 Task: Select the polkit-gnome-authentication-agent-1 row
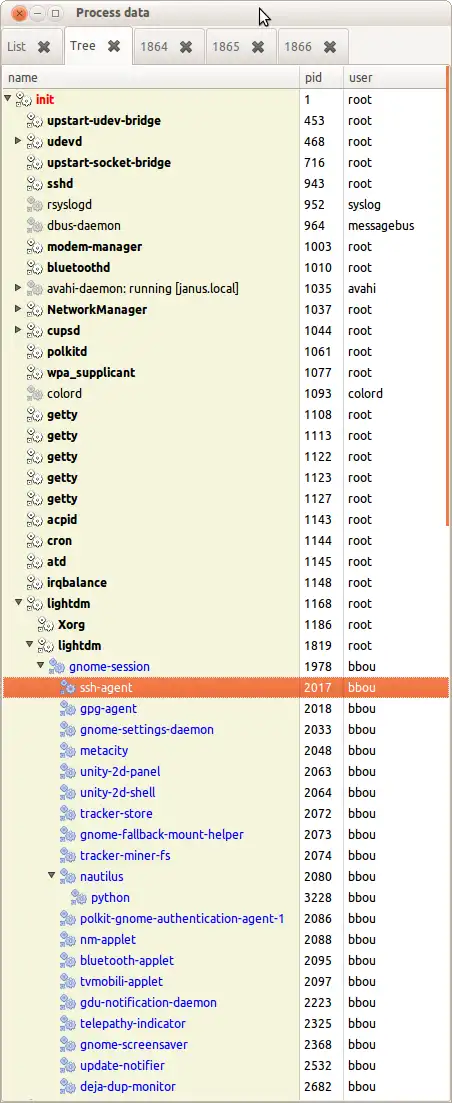(x=224, y=919)
